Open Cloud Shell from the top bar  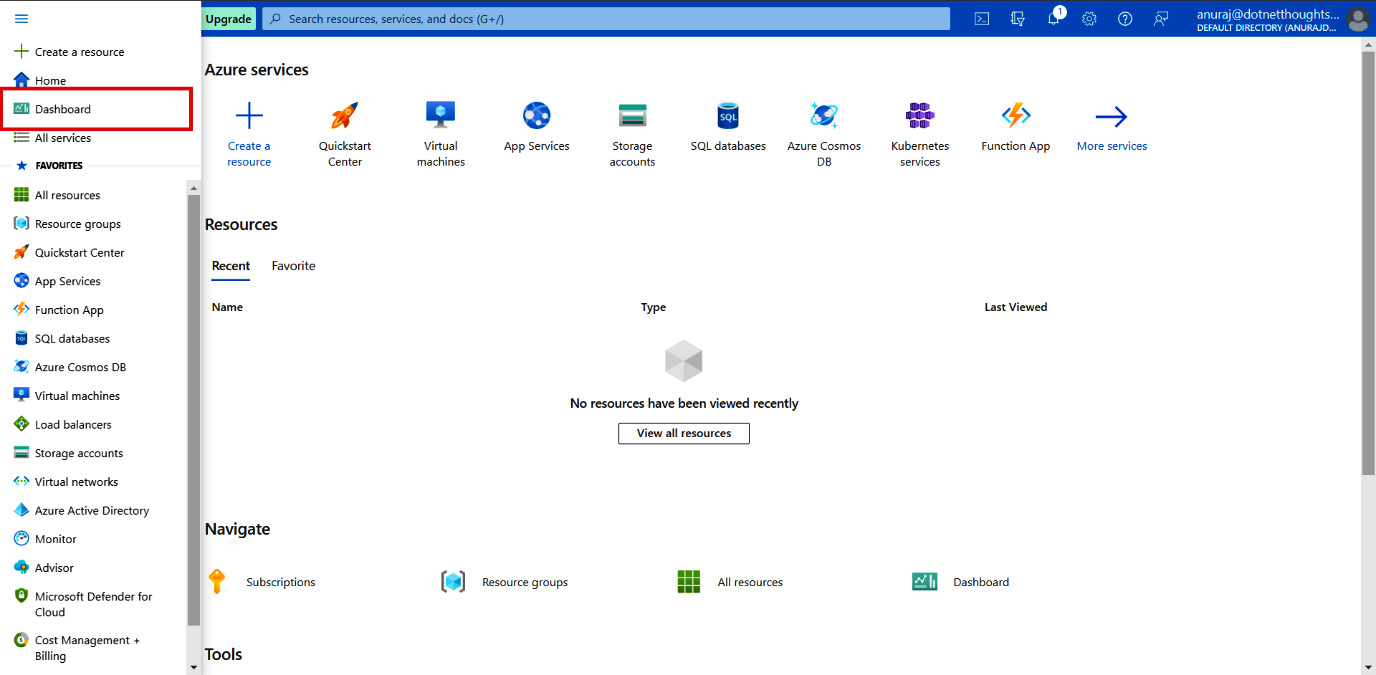pos(982,18)
